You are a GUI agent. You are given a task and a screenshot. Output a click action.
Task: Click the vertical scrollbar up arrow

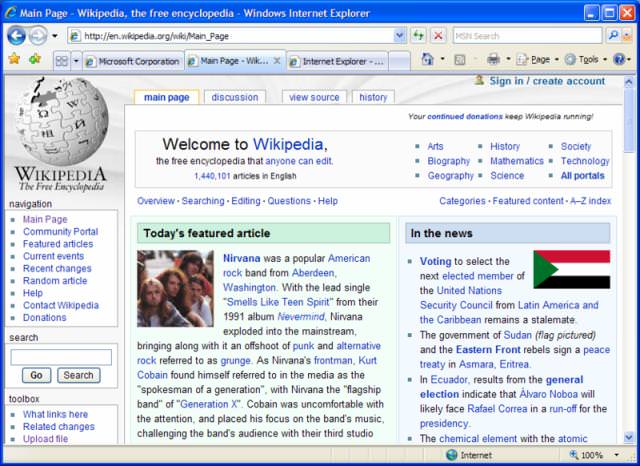(629, 81)
